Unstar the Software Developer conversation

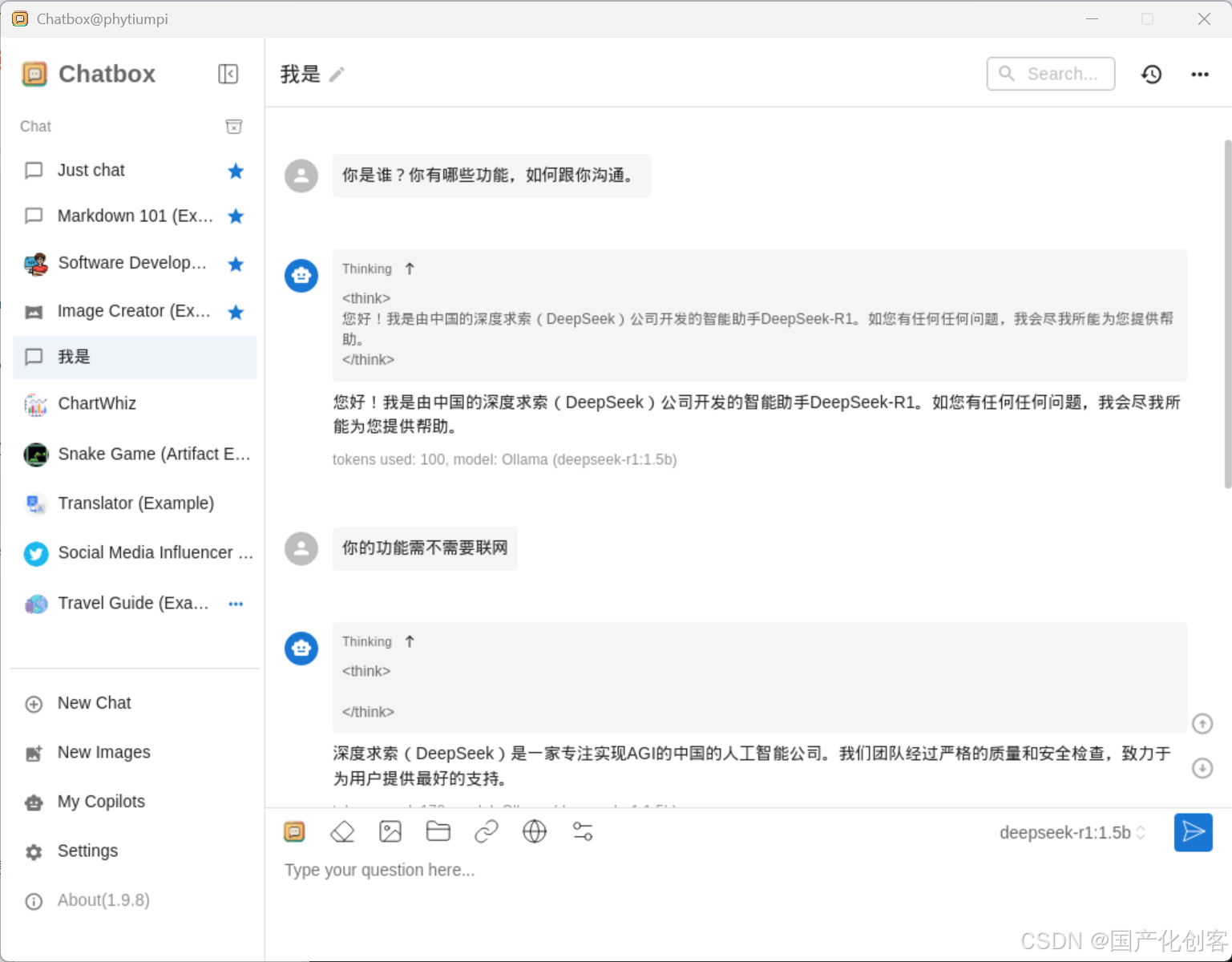pyautogui.click(x=236, y=264)
